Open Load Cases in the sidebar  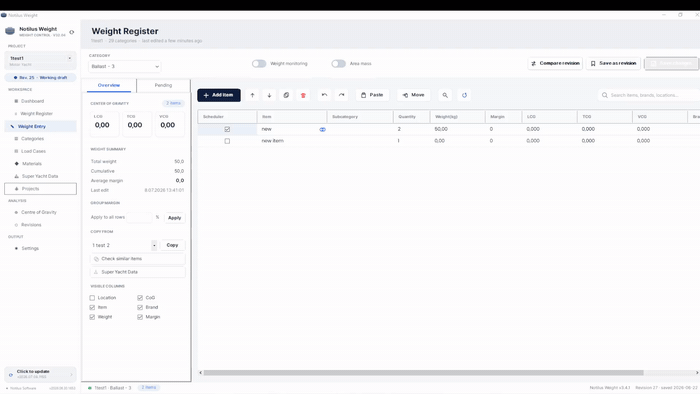coord(33,151)
